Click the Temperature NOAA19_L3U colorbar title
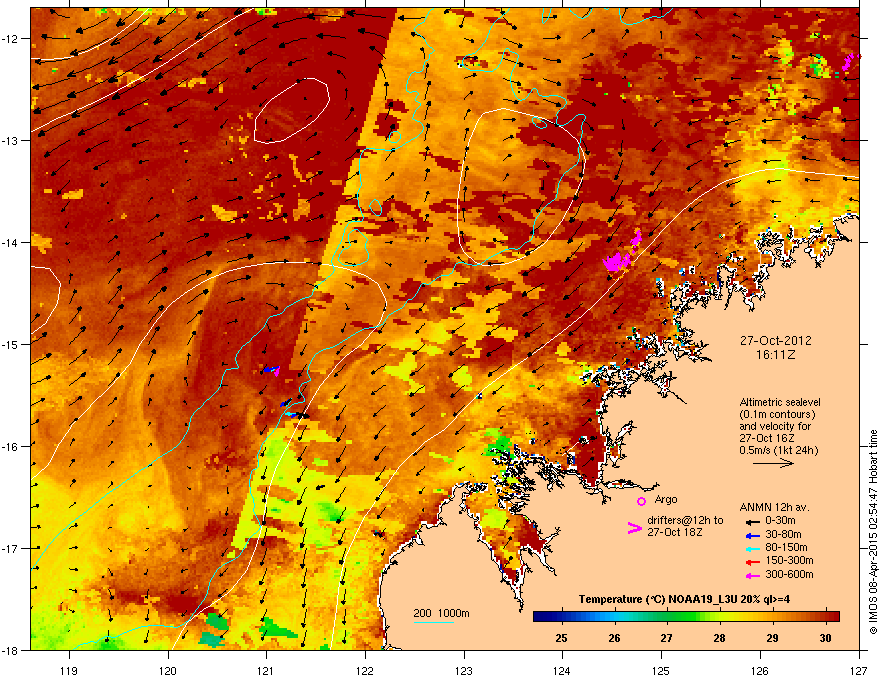The image size is (880, 680). point(684,599)
